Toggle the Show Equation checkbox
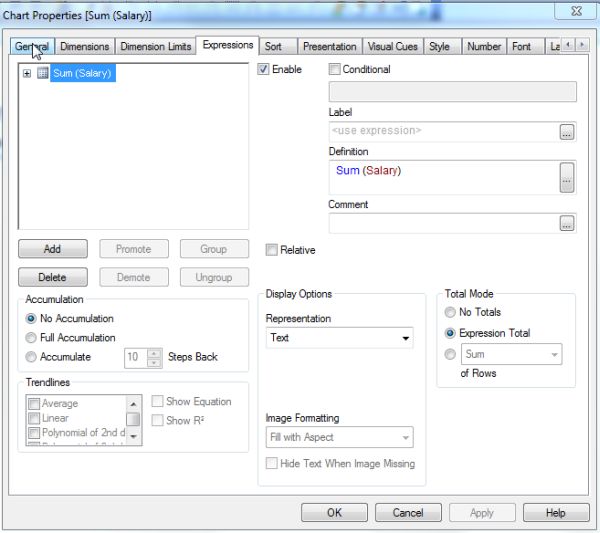 157,401
